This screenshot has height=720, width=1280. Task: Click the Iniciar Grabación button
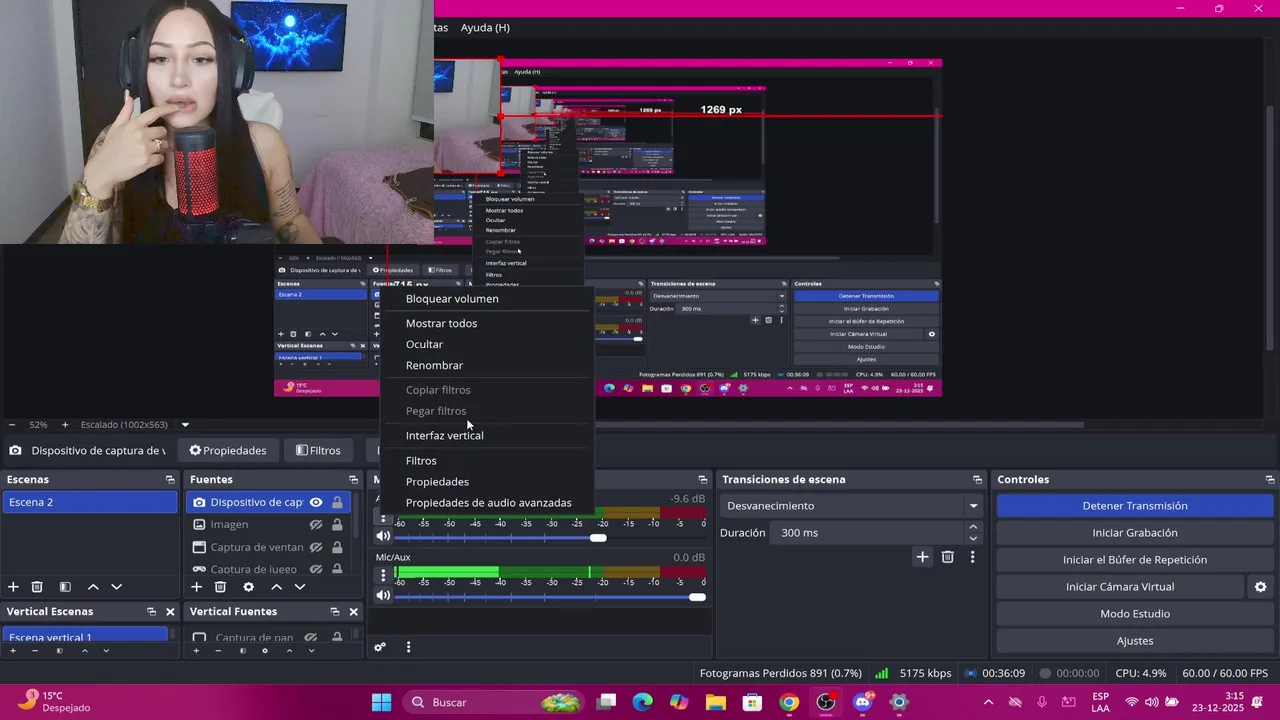pyautogui.click(x=1135, y=533)
